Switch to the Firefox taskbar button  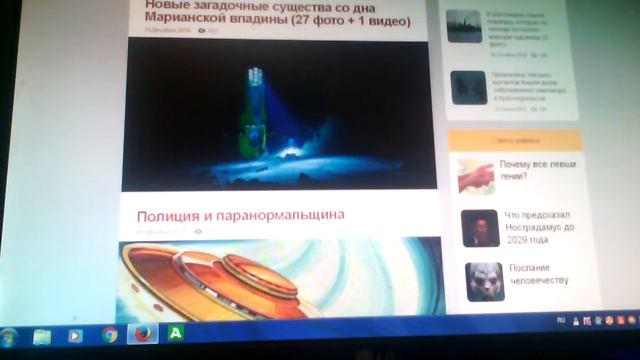tap(142, 334)
